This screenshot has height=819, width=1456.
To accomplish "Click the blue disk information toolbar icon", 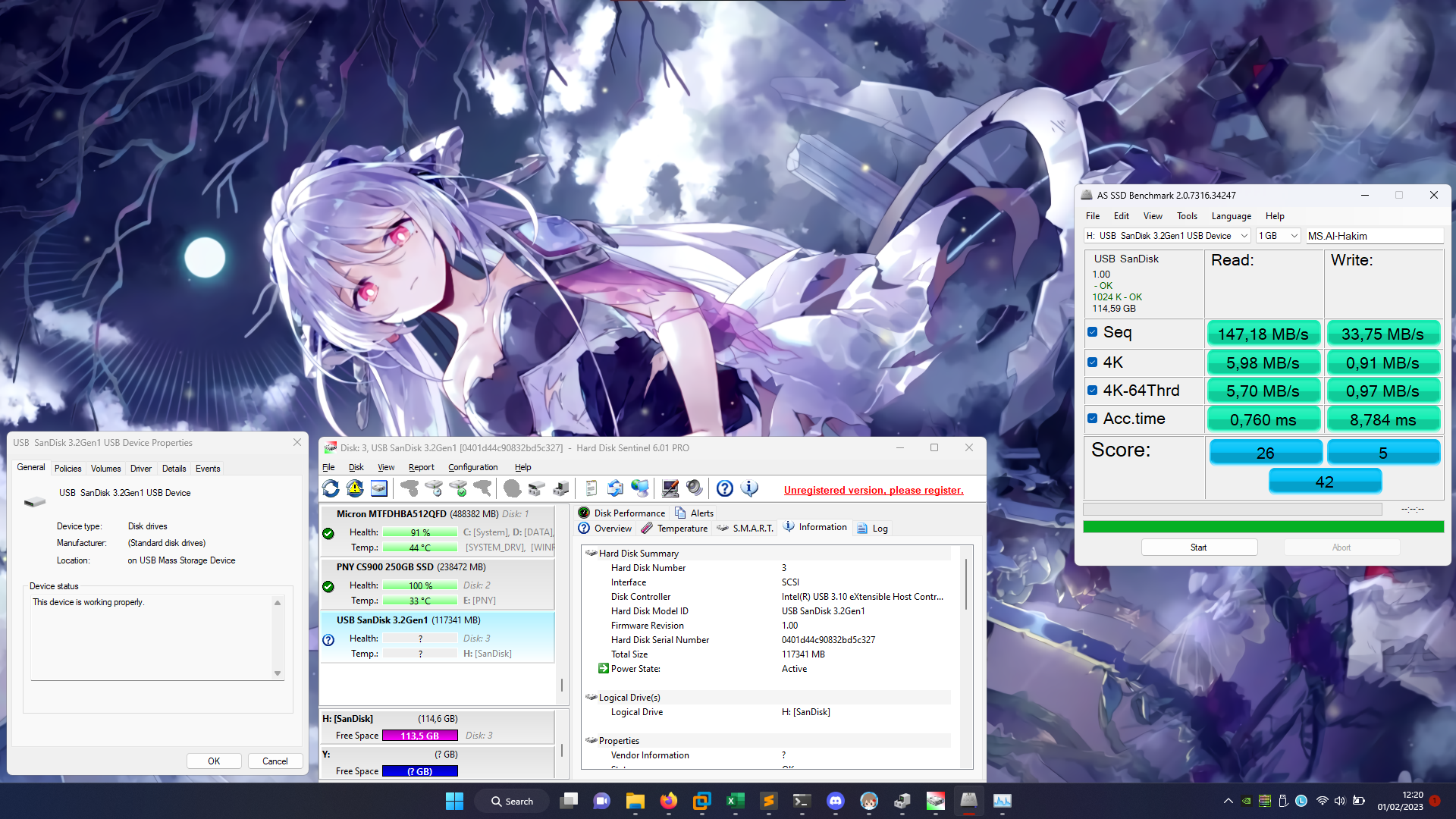I will click(379, 489).
